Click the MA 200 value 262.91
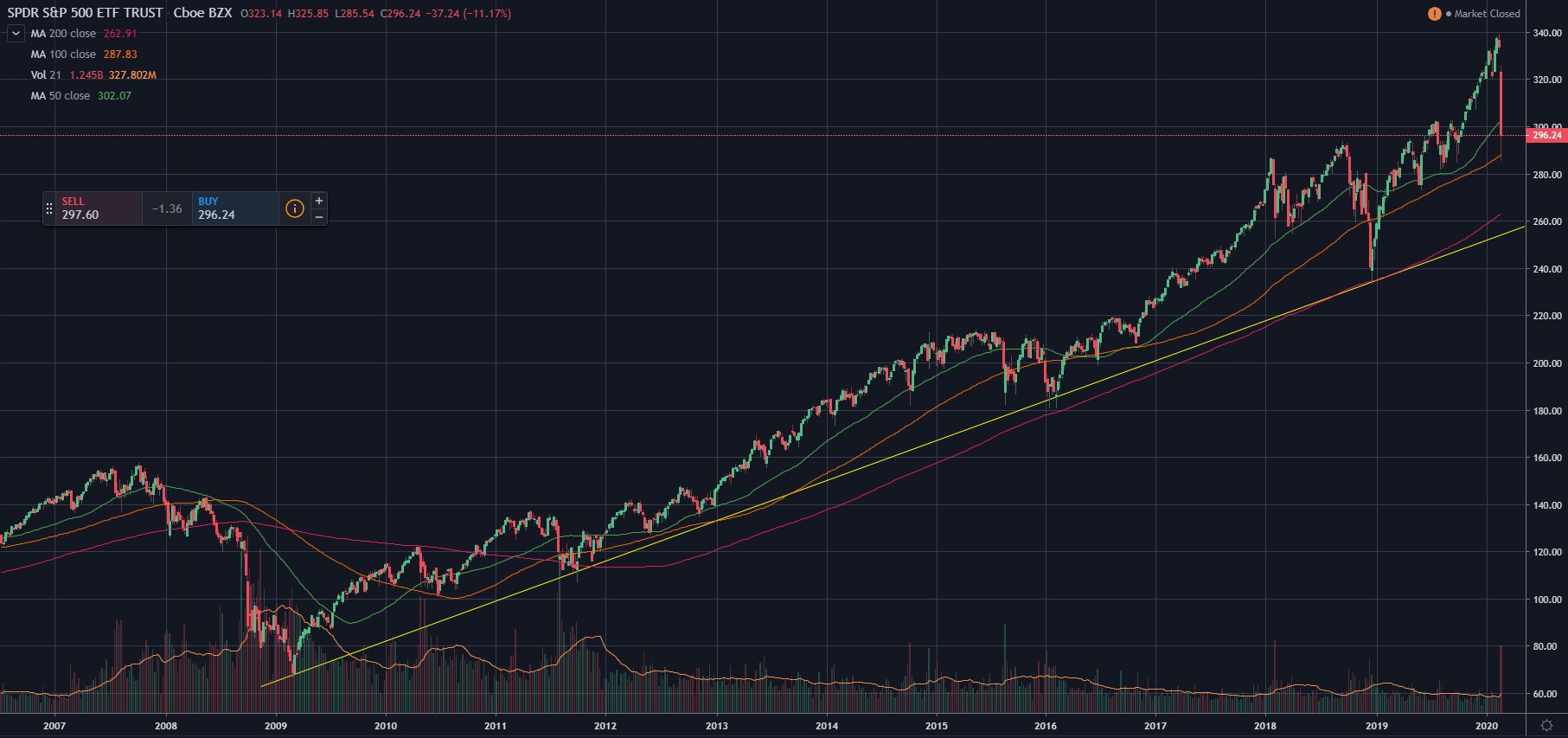 point(120,34)
